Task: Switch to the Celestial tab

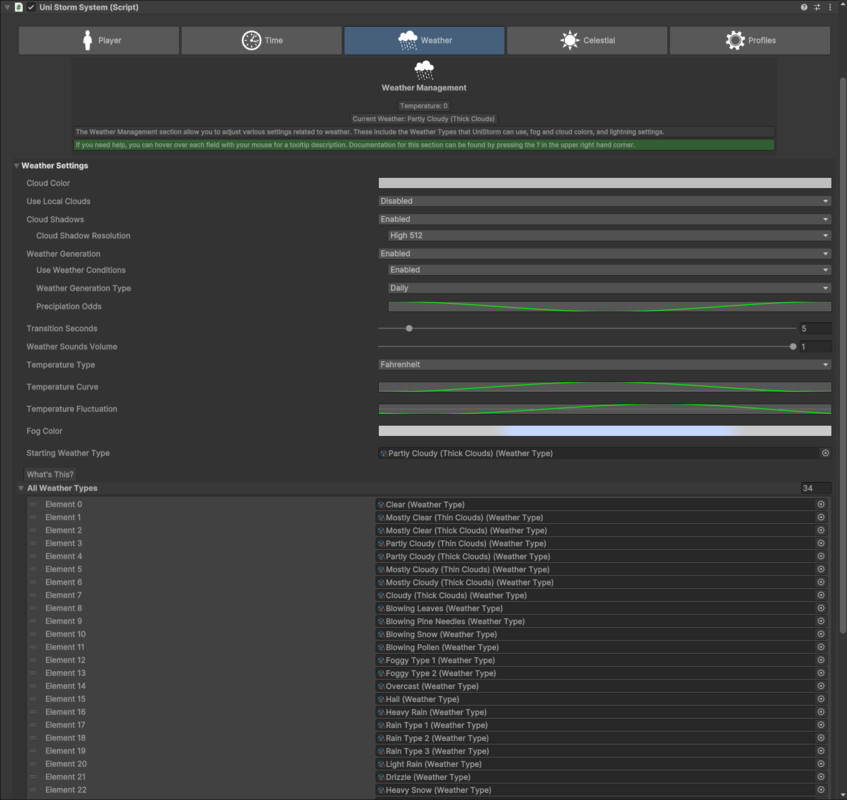Action: [587, 41]
